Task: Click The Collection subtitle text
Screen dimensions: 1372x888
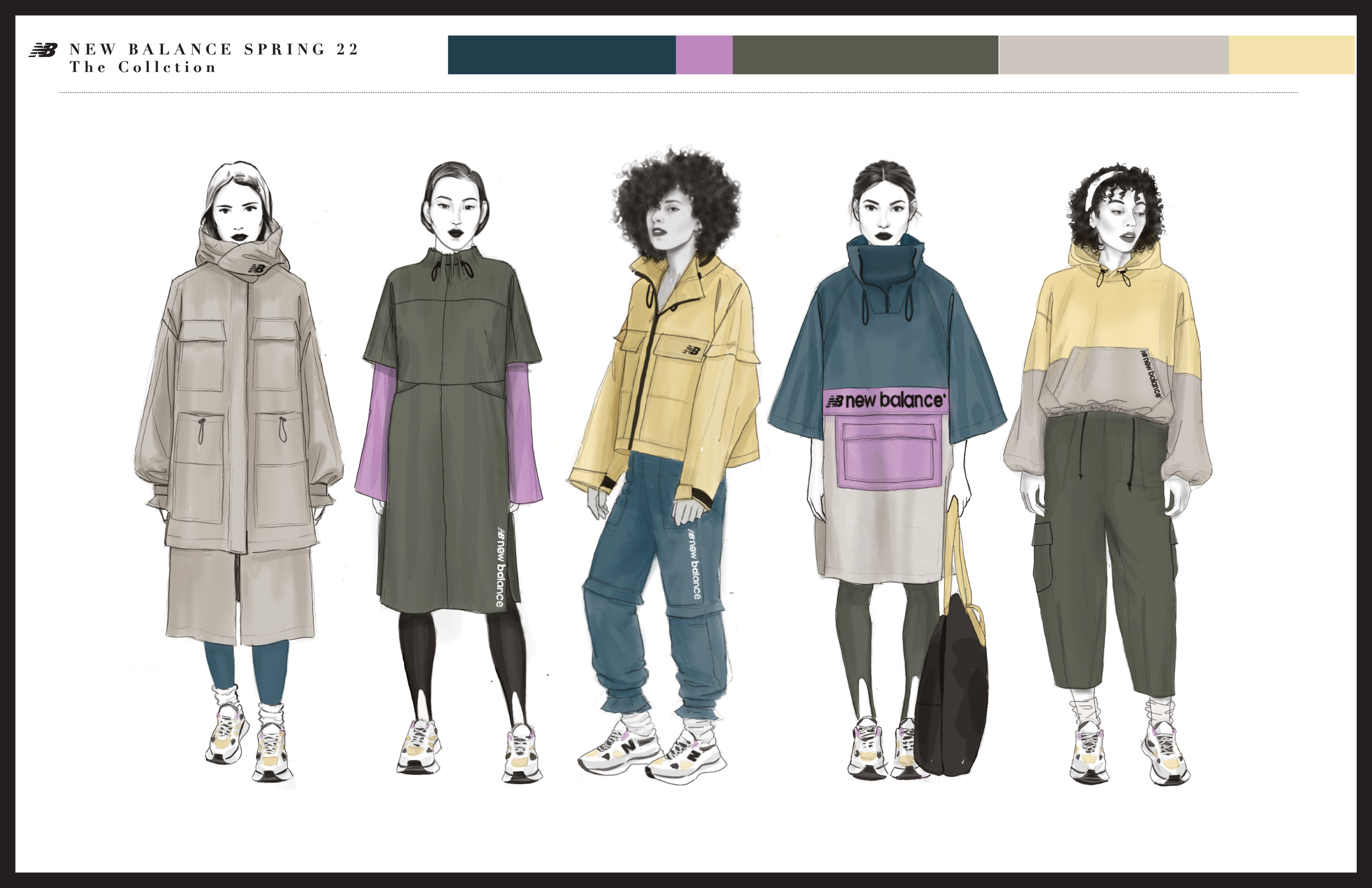Action: (x=143, y=68)
